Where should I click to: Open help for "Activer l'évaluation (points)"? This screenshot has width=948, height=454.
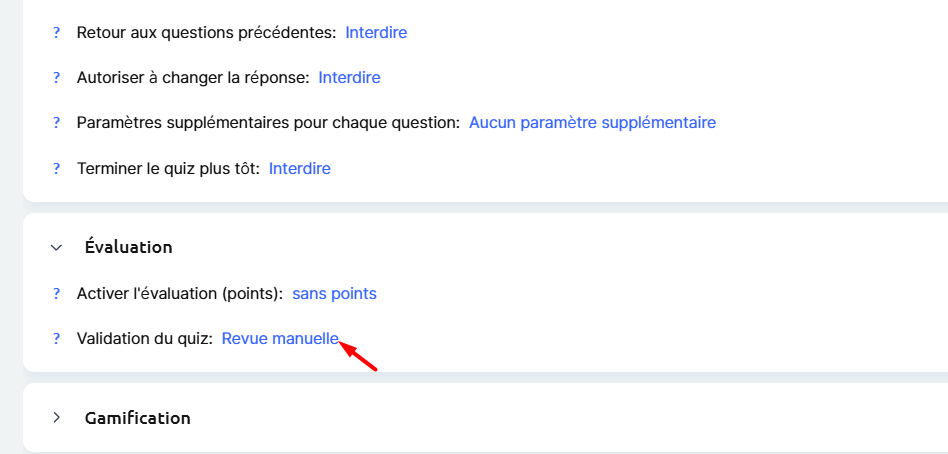coord(57,294)
